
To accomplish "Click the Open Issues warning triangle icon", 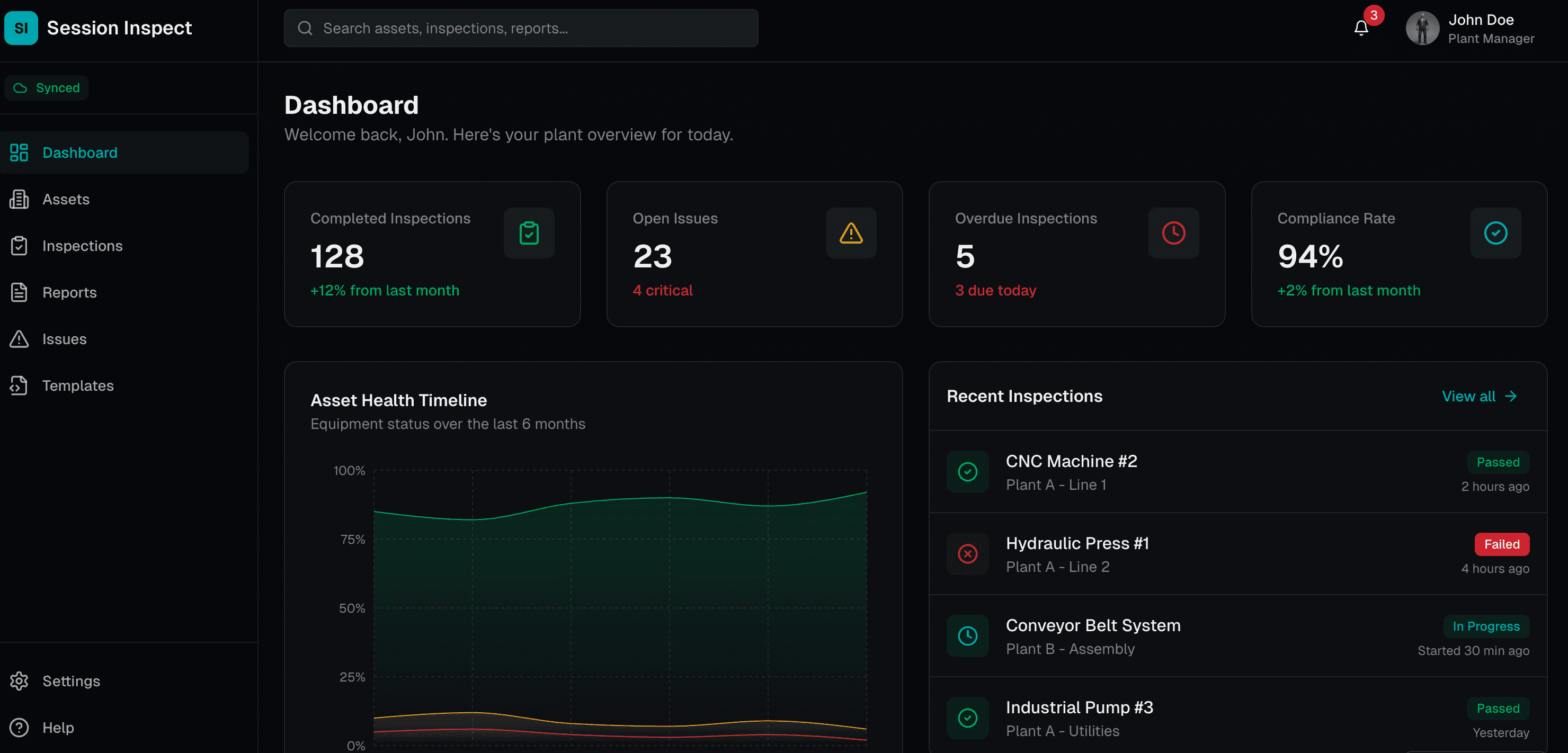I will tap(851, 233).
